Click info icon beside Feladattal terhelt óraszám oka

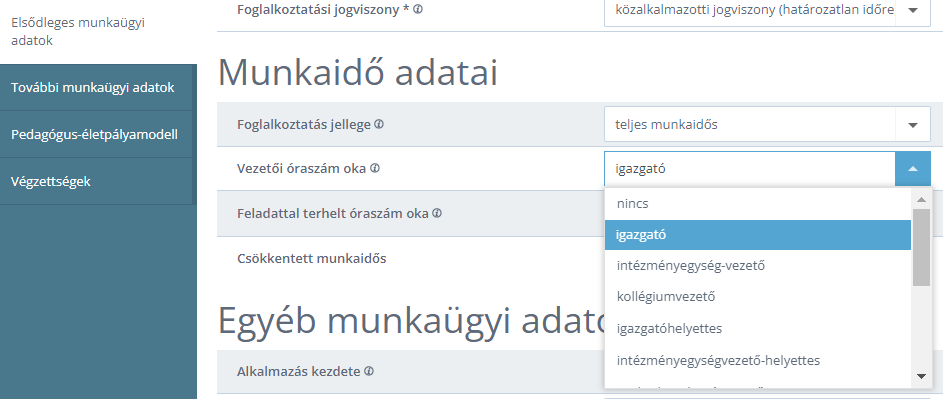[437, 213]
